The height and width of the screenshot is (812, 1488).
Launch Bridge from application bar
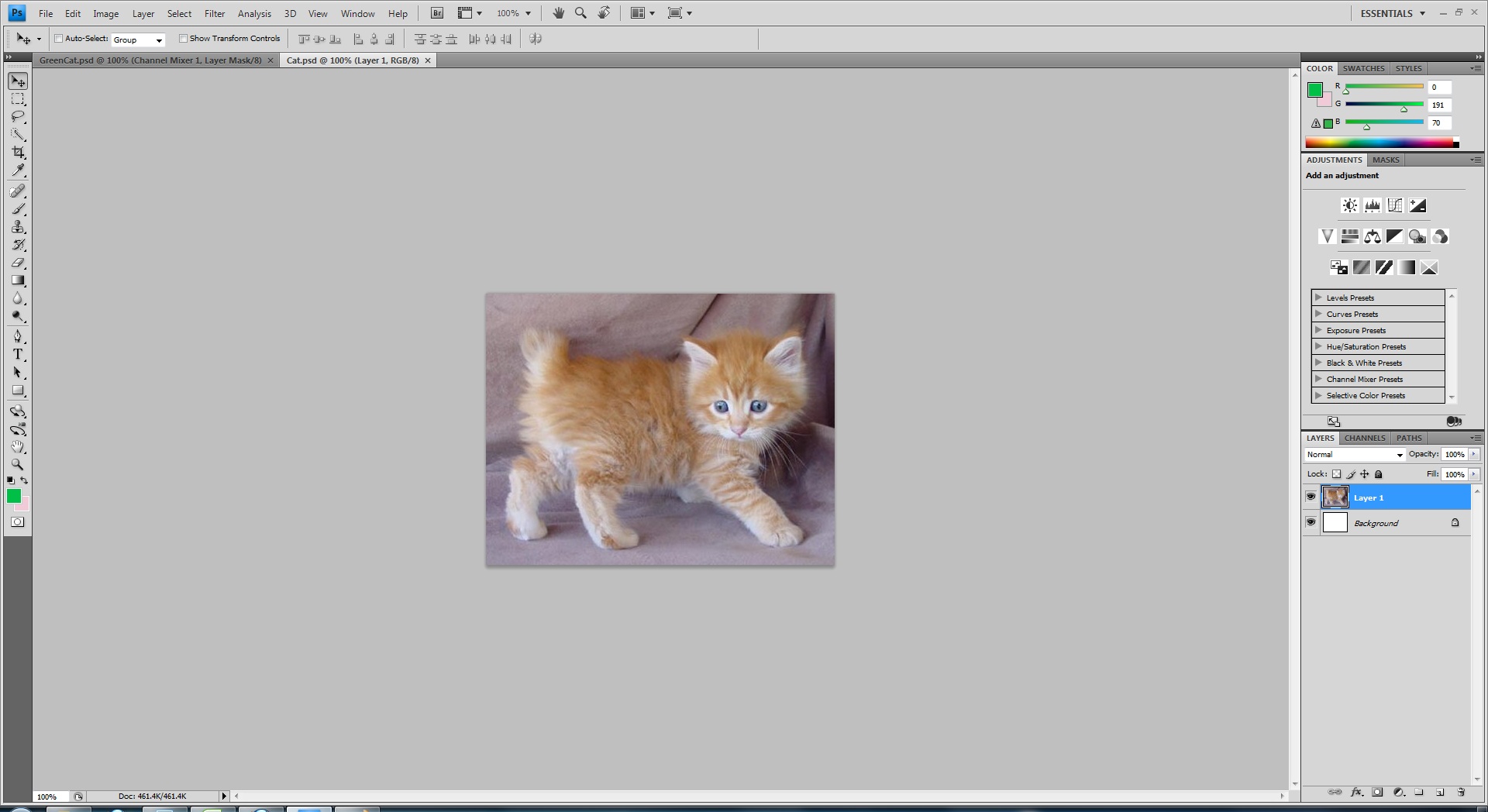[x=437, y=13]
